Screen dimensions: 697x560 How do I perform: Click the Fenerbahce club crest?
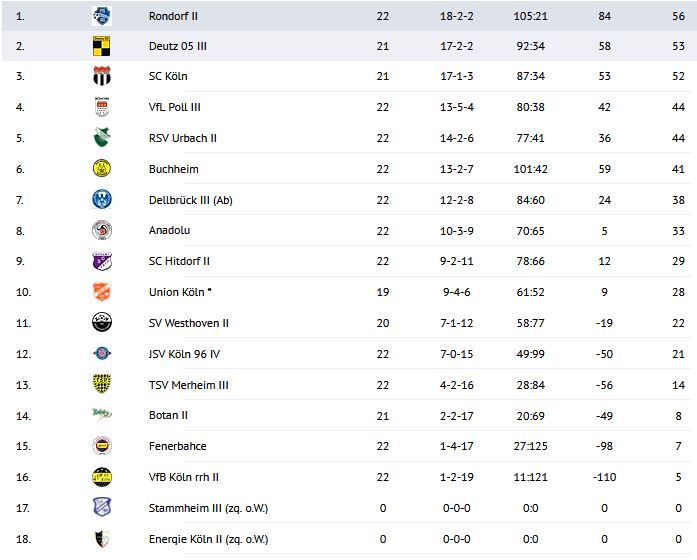coord(102,446)
